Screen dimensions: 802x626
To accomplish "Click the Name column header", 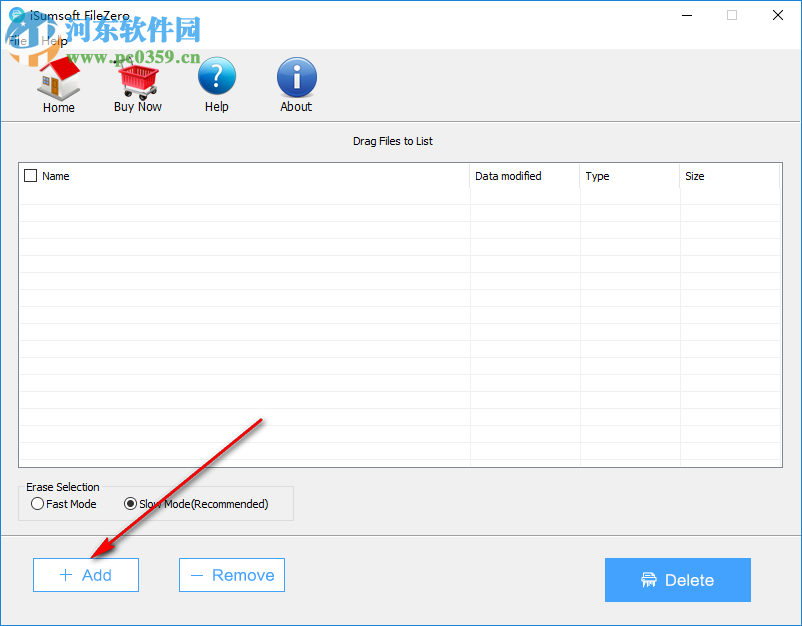I will click(x=55, y=176).
